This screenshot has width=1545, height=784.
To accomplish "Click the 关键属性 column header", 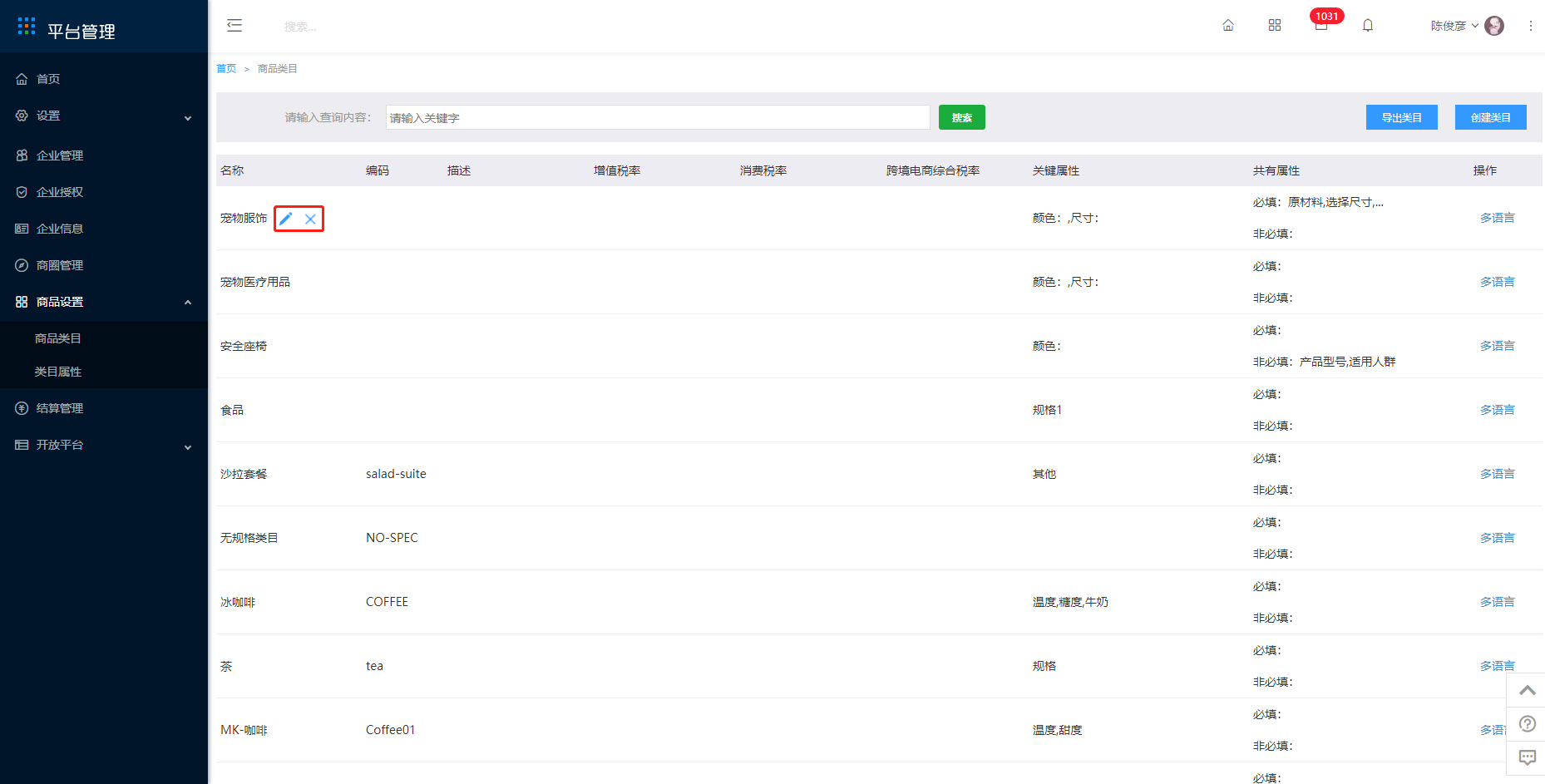I will click(x=1056, y=170).
